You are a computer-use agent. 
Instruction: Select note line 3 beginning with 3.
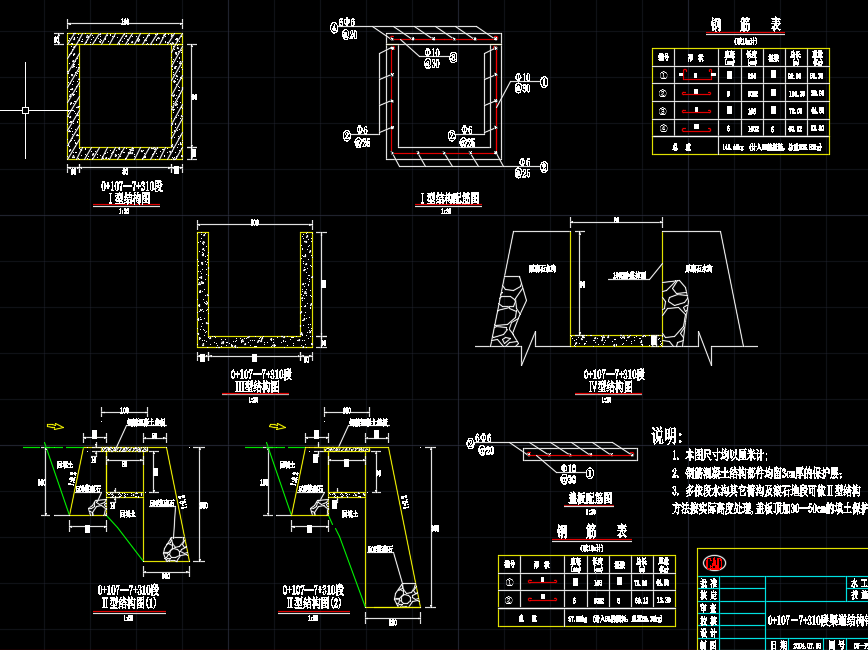point(767,491)
